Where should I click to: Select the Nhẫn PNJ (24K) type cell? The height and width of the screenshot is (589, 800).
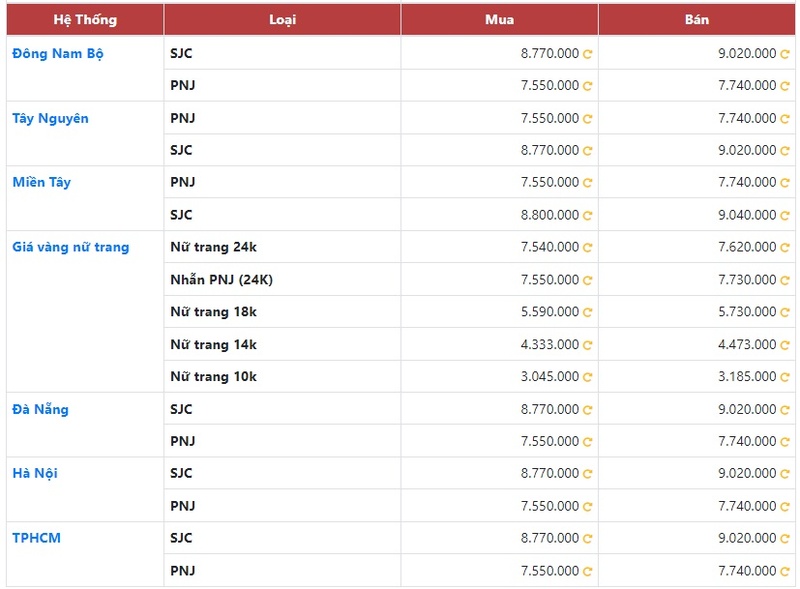(x=283, y=280)
